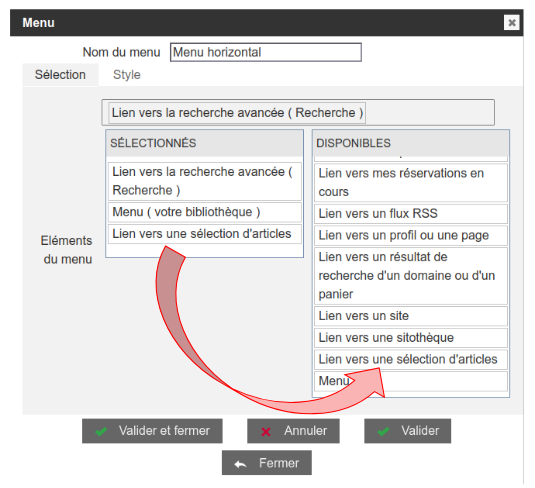Choose 'Lien vers un résultat de recherche' item
The image size is (535, 488).
click(x=411, y=276)
